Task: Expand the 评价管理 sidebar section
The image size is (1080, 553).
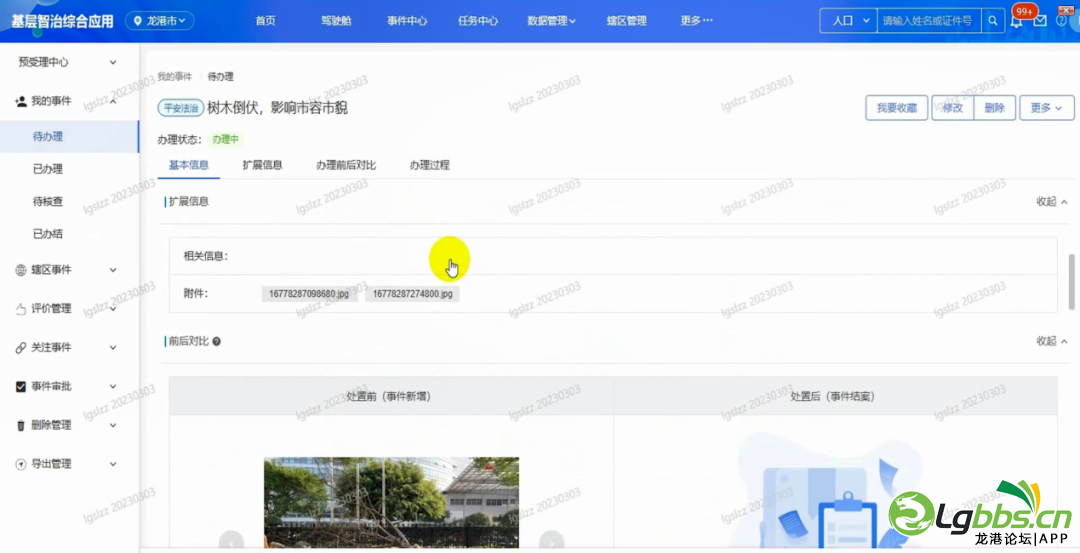Action: pos(113,309)
